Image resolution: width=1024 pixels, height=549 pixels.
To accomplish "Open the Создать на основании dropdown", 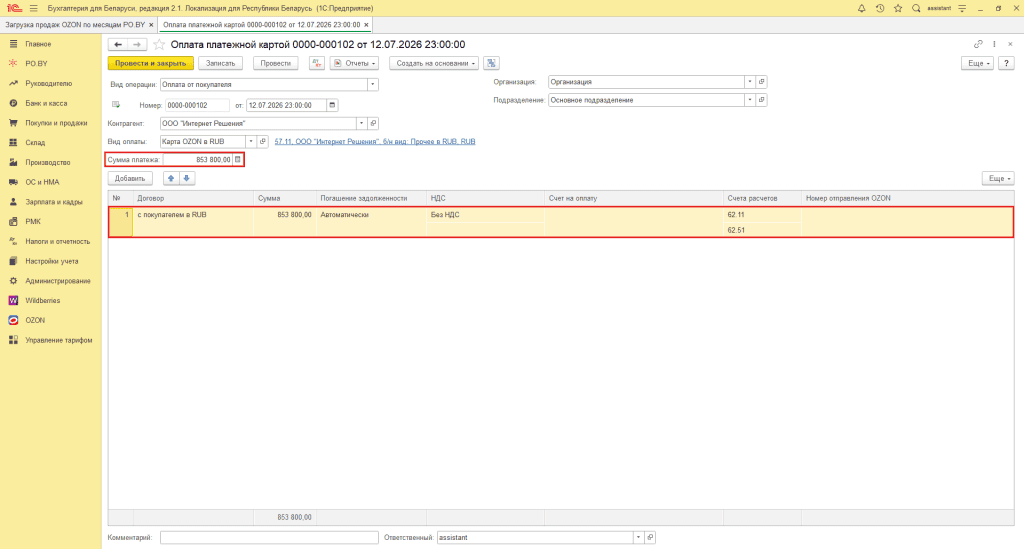I will click(x=434, y=63).
